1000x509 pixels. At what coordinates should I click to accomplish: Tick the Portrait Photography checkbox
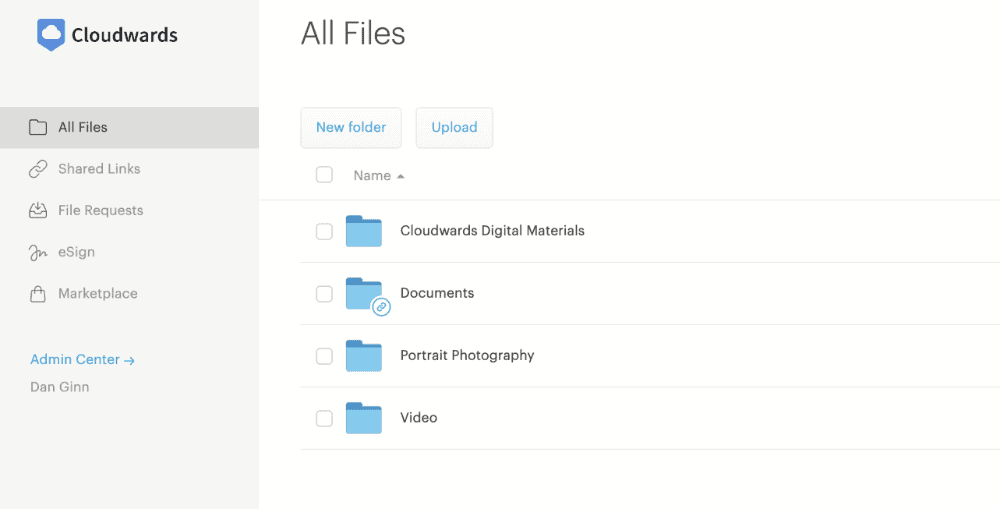pos(325,356)
